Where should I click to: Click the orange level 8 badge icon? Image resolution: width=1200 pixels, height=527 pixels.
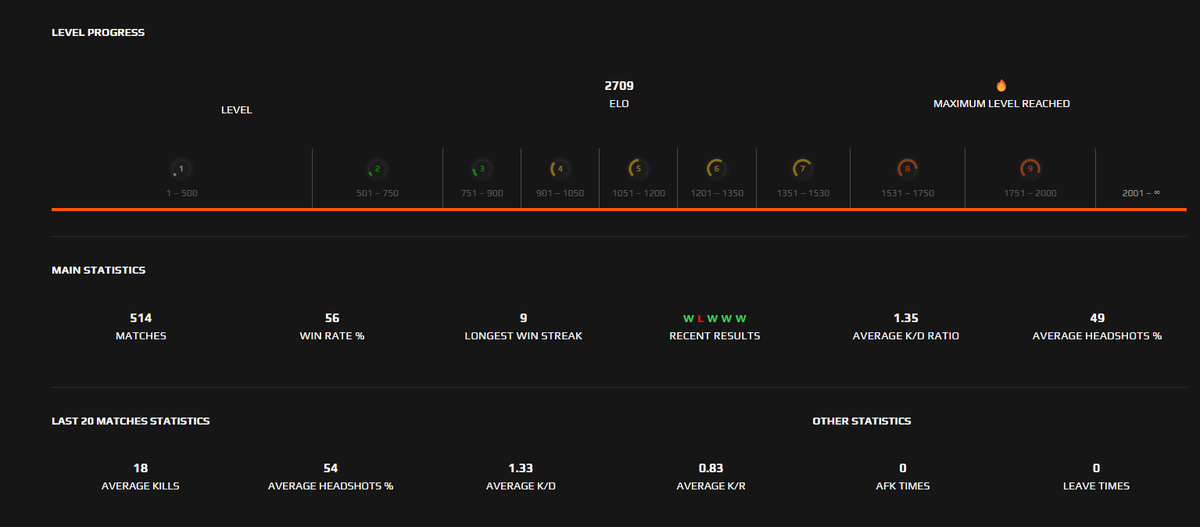(x=907, y=169)
